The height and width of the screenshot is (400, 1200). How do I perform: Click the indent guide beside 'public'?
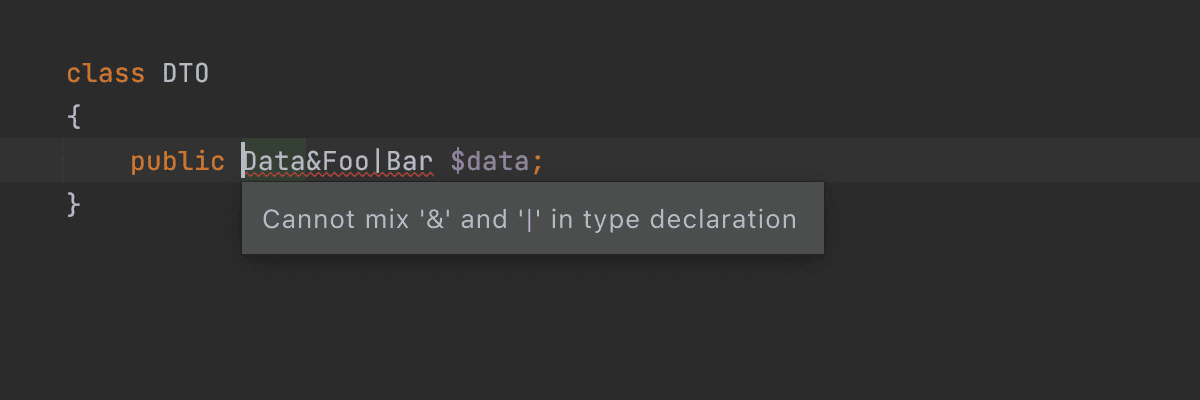pos(63,160)
